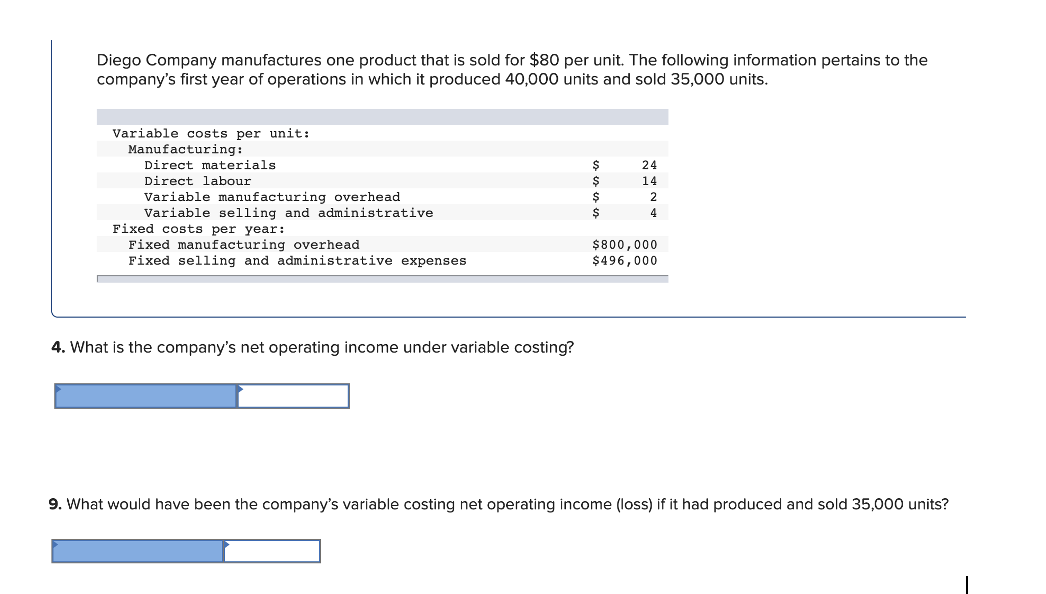Click the white answer field for question 4
Screen dimensions: 1046x594
[294, 396]
